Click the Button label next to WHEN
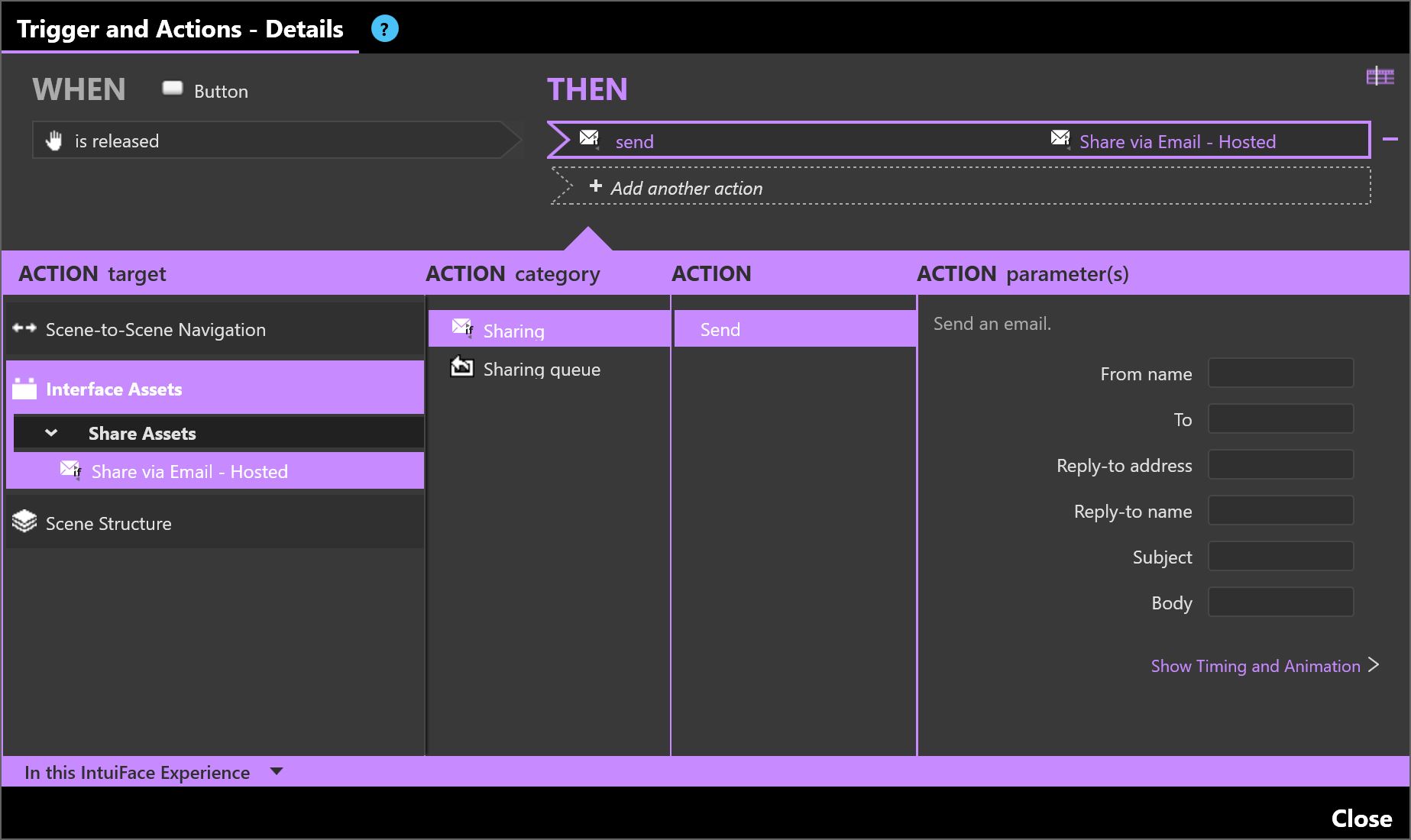Viewport: 1411px width, 840px height. tap(221, 92)
